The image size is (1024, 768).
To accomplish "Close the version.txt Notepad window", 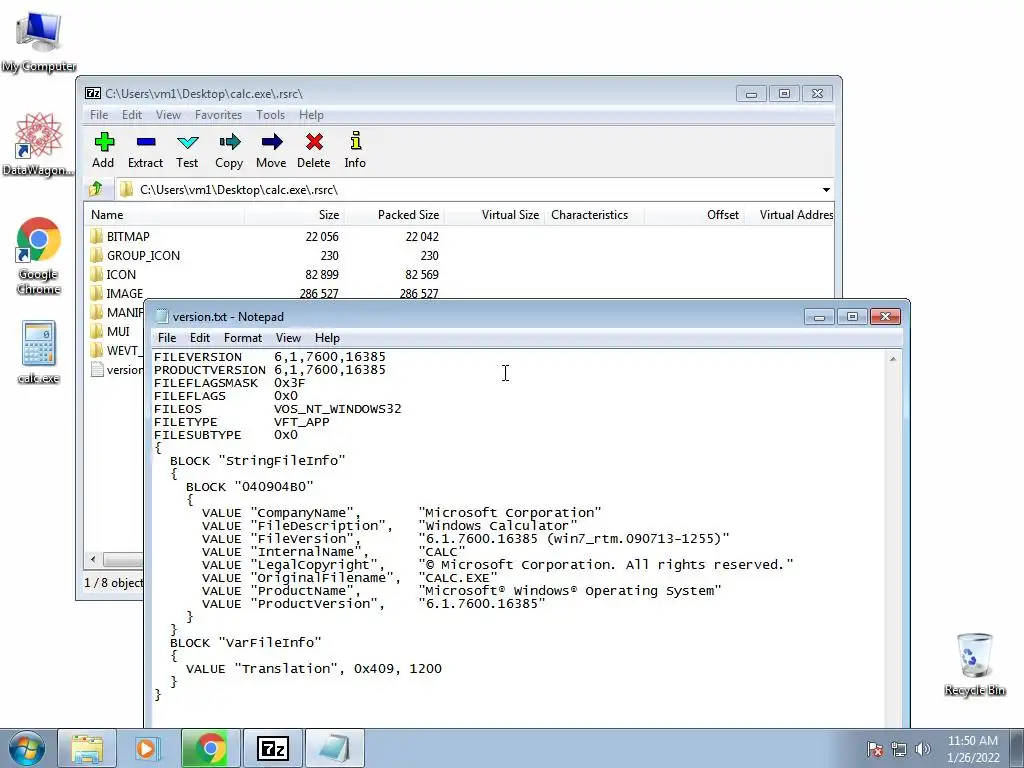I will (886, 317).
